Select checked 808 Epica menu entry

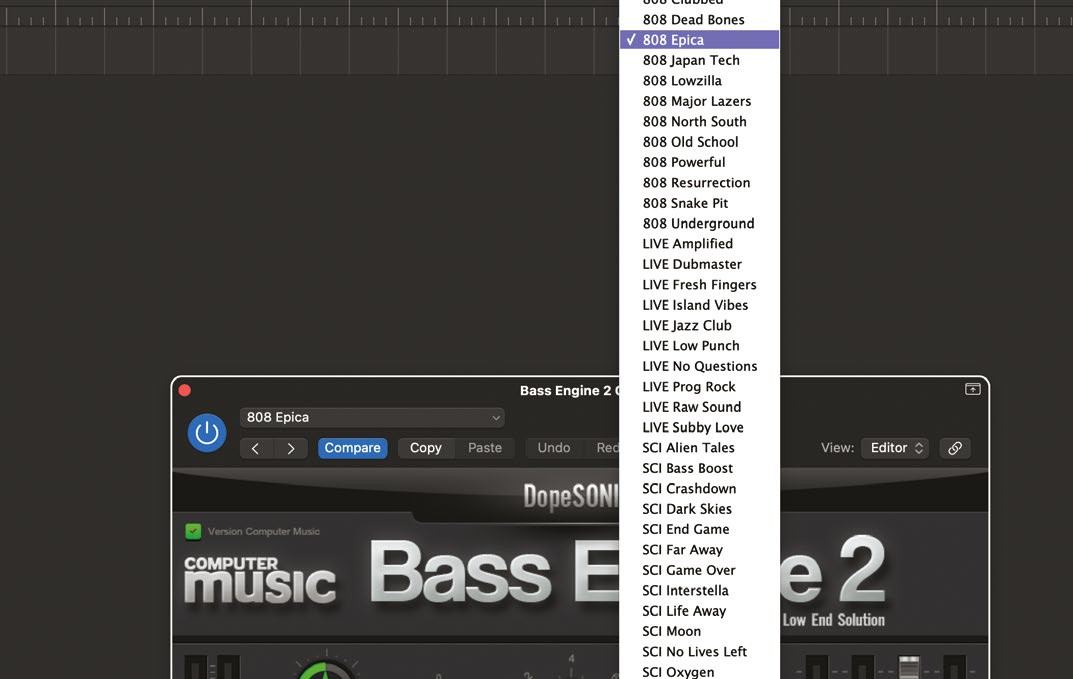(699, 40)
